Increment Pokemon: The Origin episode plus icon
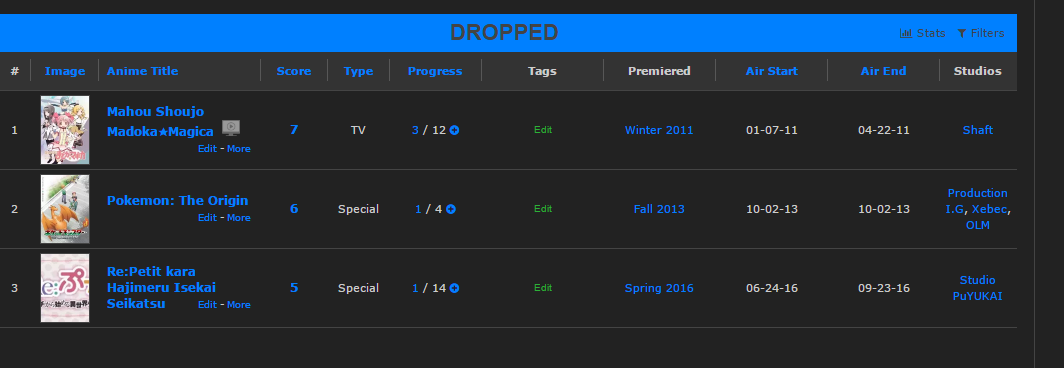This screenshot has height=368, width=1064. click(x=451, y=209)
